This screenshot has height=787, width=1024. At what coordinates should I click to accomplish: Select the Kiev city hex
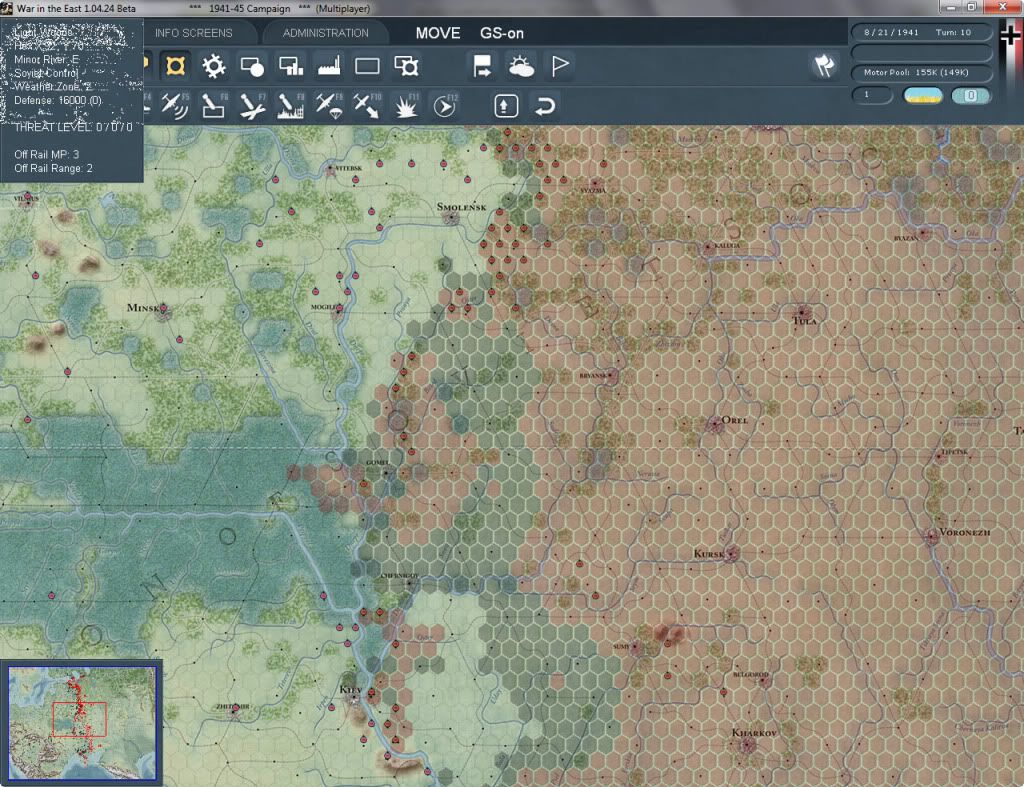coord(356,698)
